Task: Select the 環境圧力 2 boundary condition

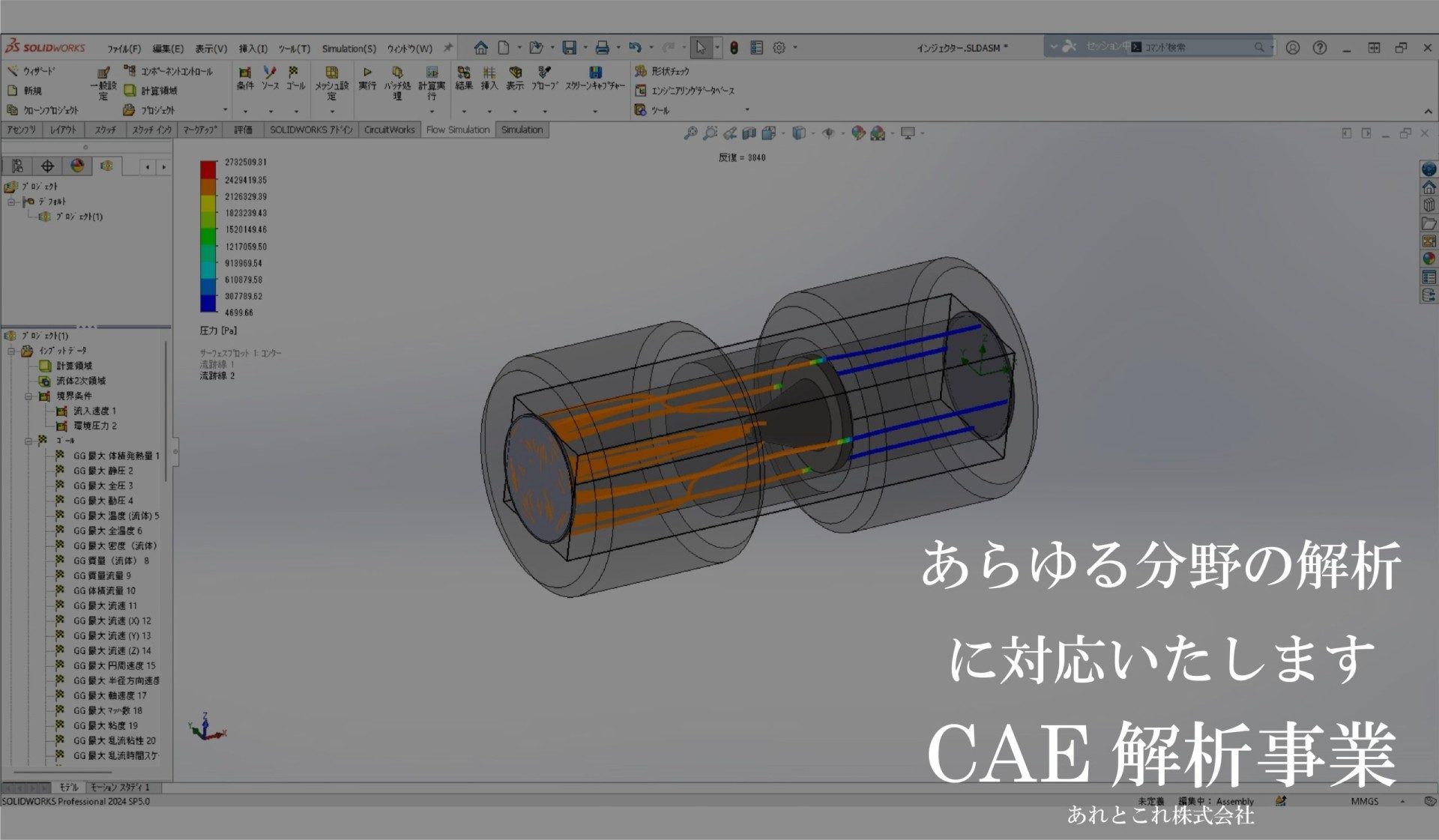Action: click(86, 426)
